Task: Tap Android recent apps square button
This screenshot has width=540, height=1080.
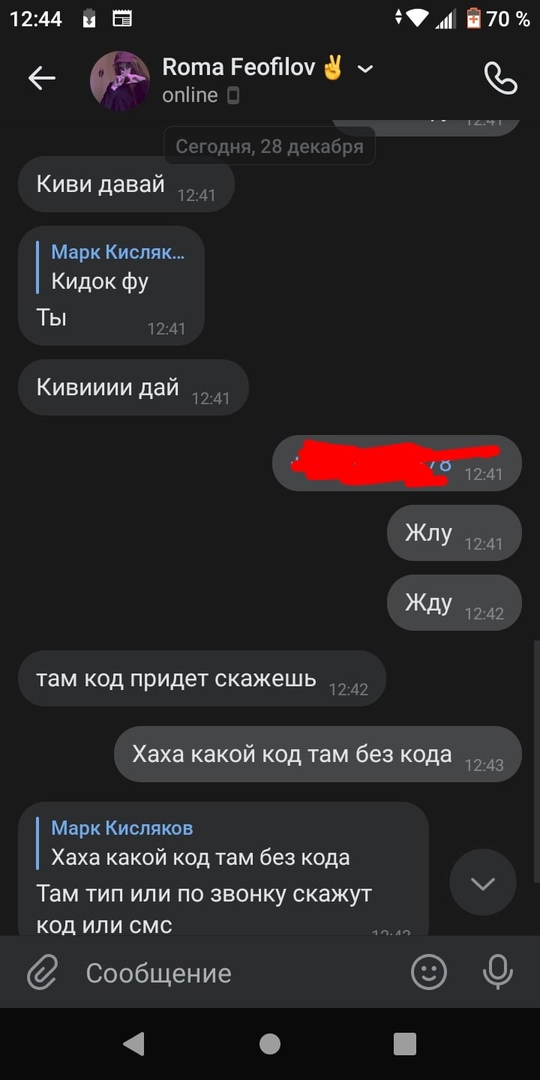Action: 405,1044
